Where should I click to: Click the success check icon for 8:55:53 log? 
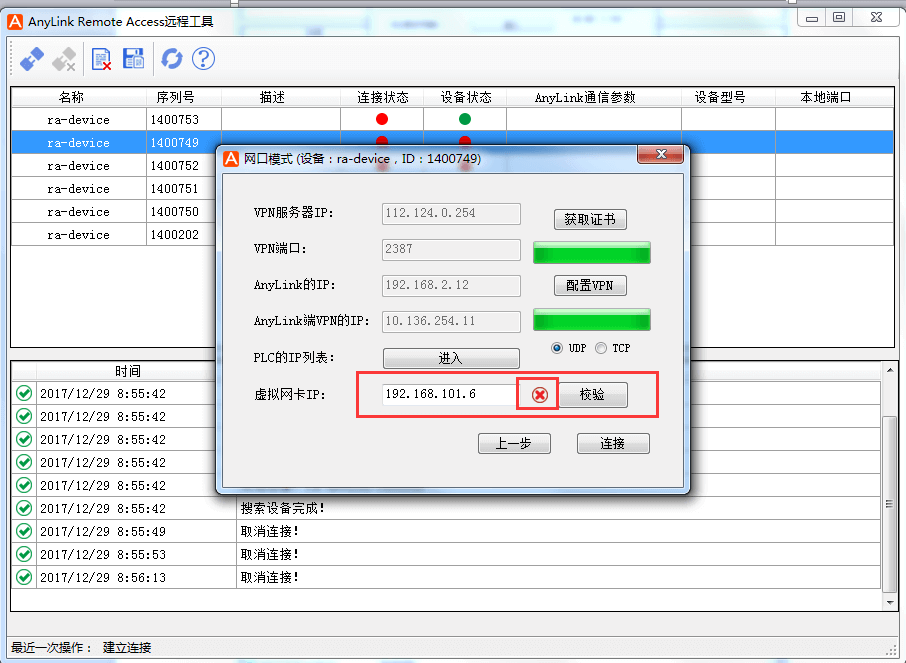coord(24,554)
